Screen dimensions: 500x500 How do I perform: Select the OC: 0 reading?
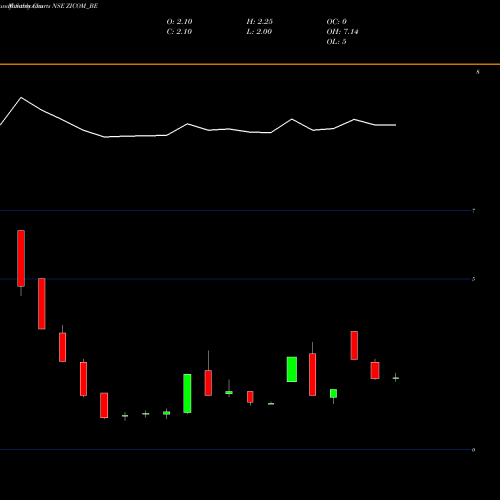point(336,22)
